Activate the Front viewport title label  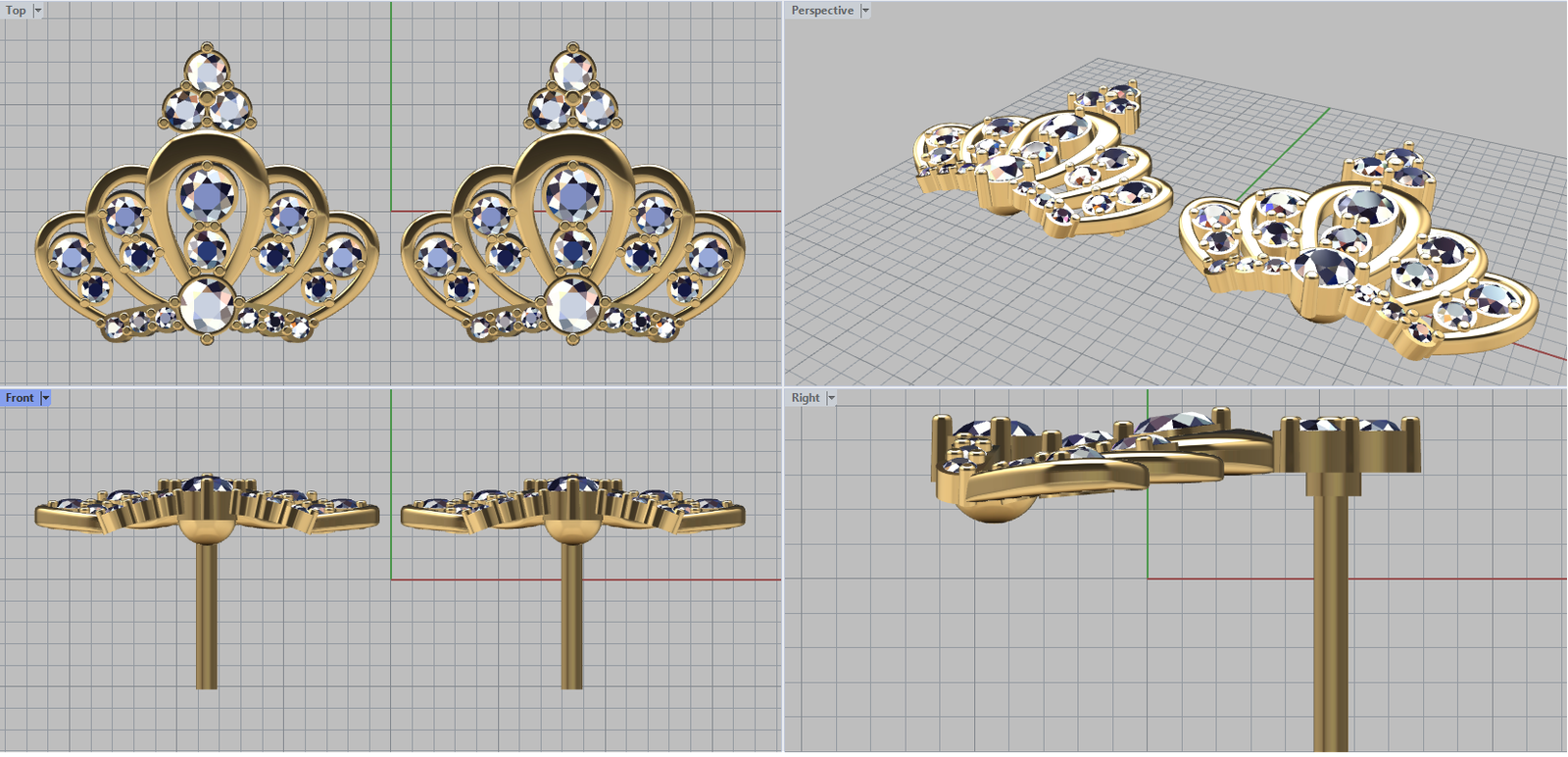(x=19, y=398)
